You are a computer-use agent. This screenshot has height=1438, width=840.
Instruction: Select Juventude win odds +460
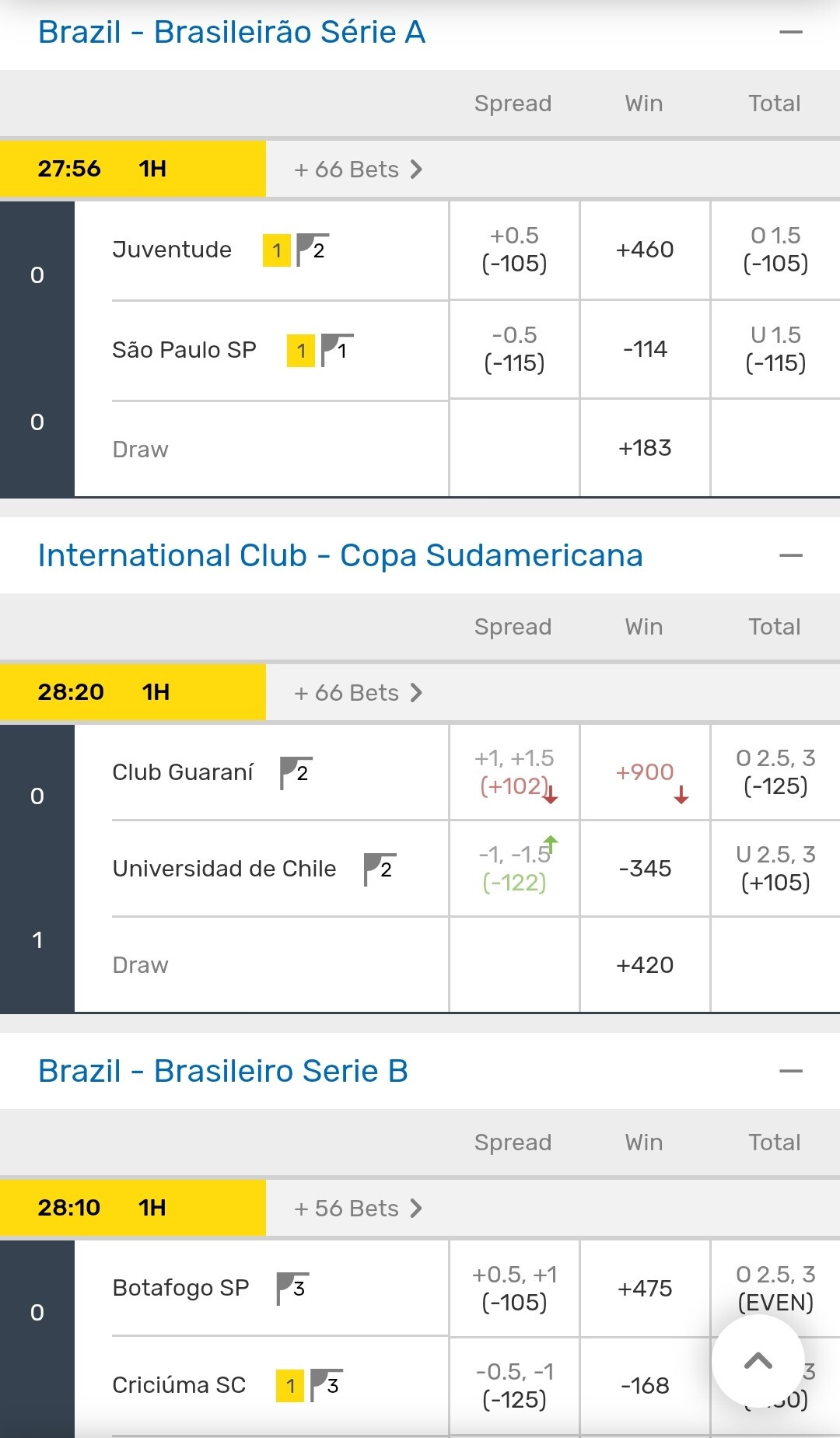(x=645, y=250)
